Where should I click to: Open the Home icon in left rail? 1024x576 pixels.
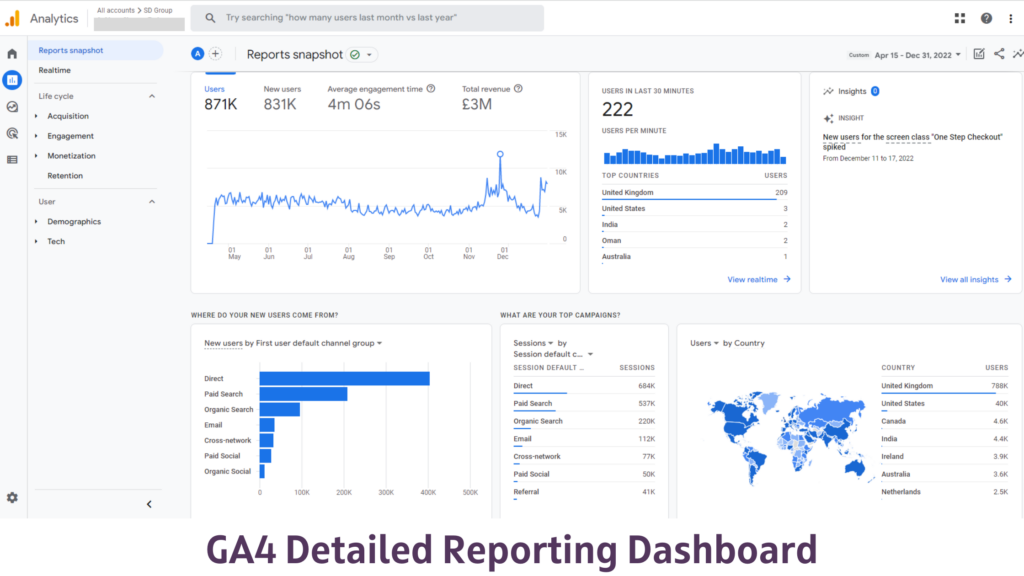[x=12, y=54]
